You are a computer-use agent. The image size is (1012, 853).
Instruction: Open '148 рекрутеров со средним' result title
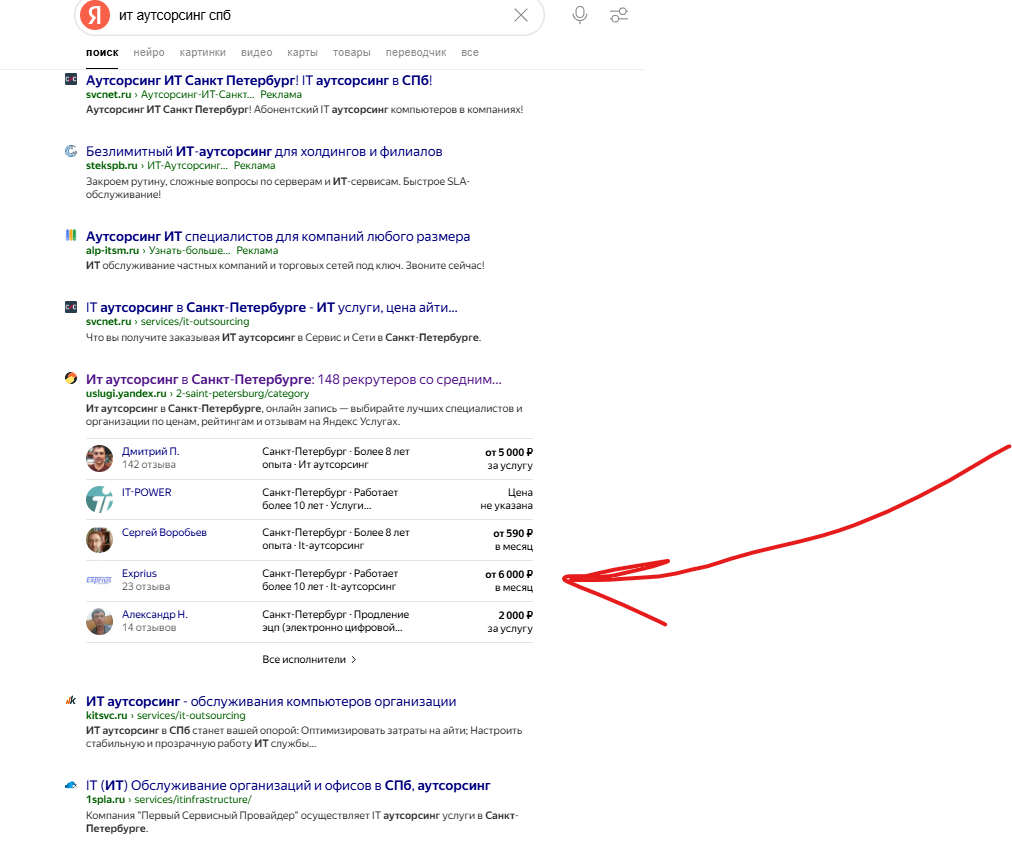tap(294, 379)
